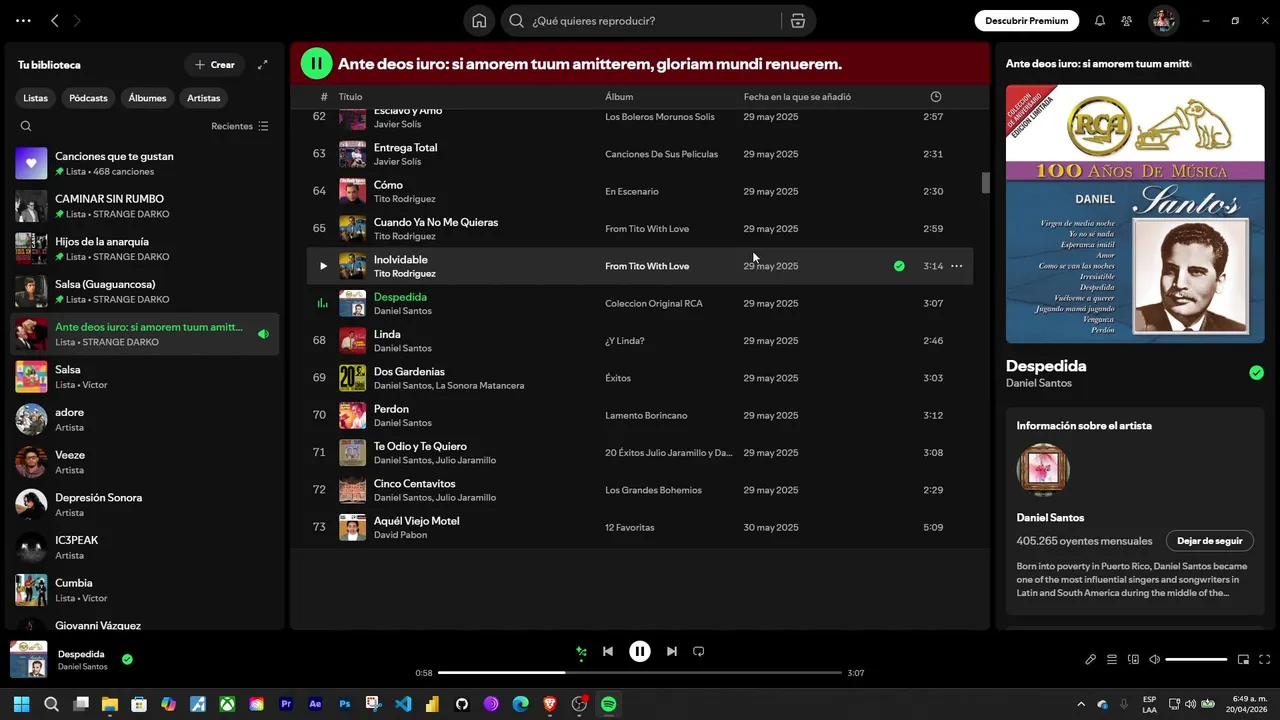Open Coleccion Original RCA album link

click(654, 303)
